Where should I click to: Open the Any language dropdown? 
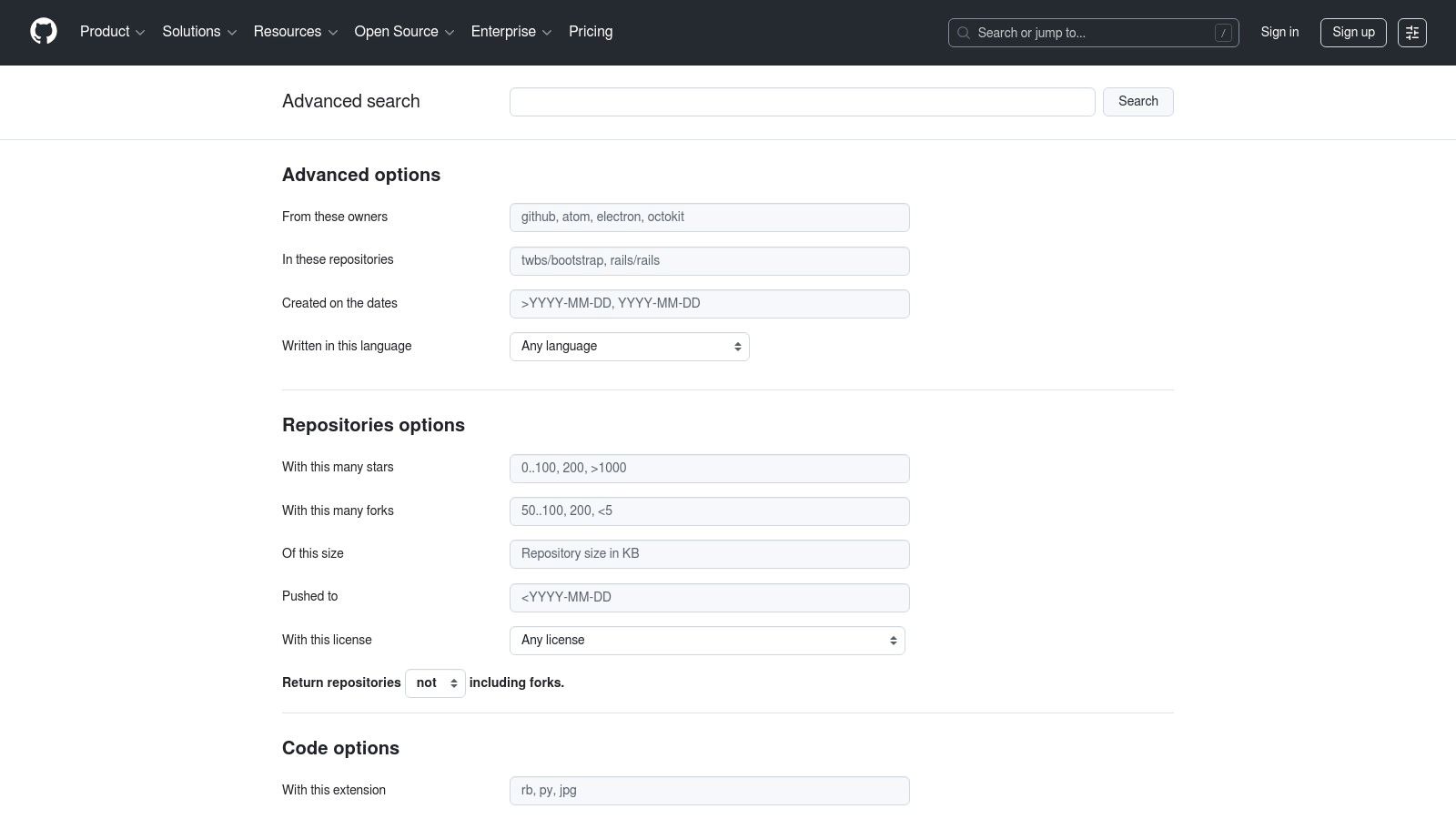tap(629, 347)
